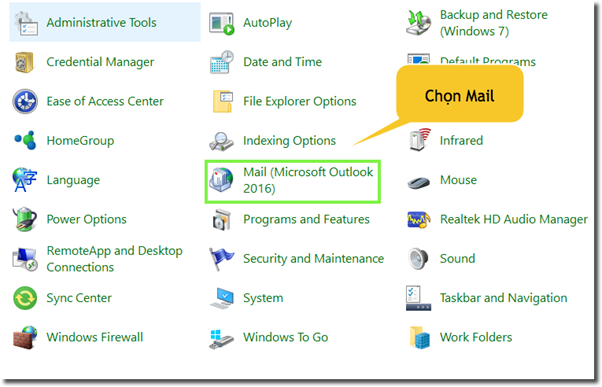Image resolution: width=602 pixels, height=387 pixels.
Task: Open the Work Folders icon
Action: click(x=420, y=338)
